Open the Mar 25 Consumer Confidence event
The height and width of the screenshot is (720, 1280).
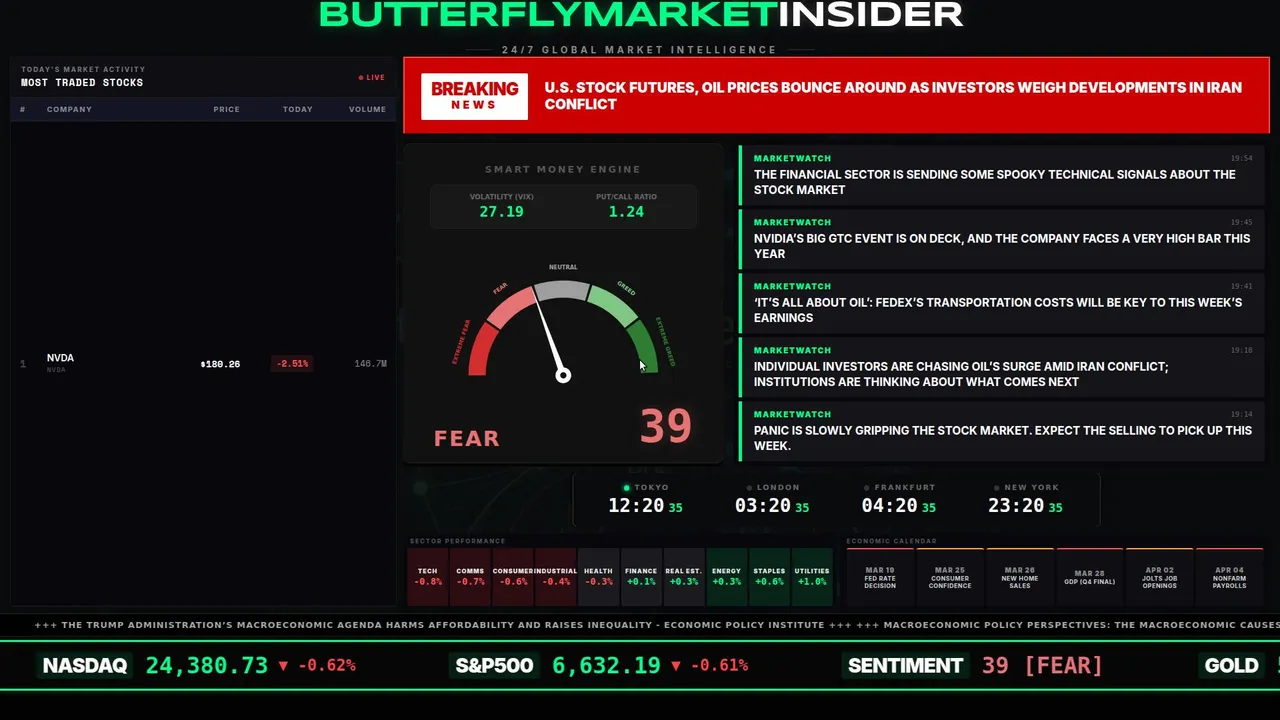(950, 577)
